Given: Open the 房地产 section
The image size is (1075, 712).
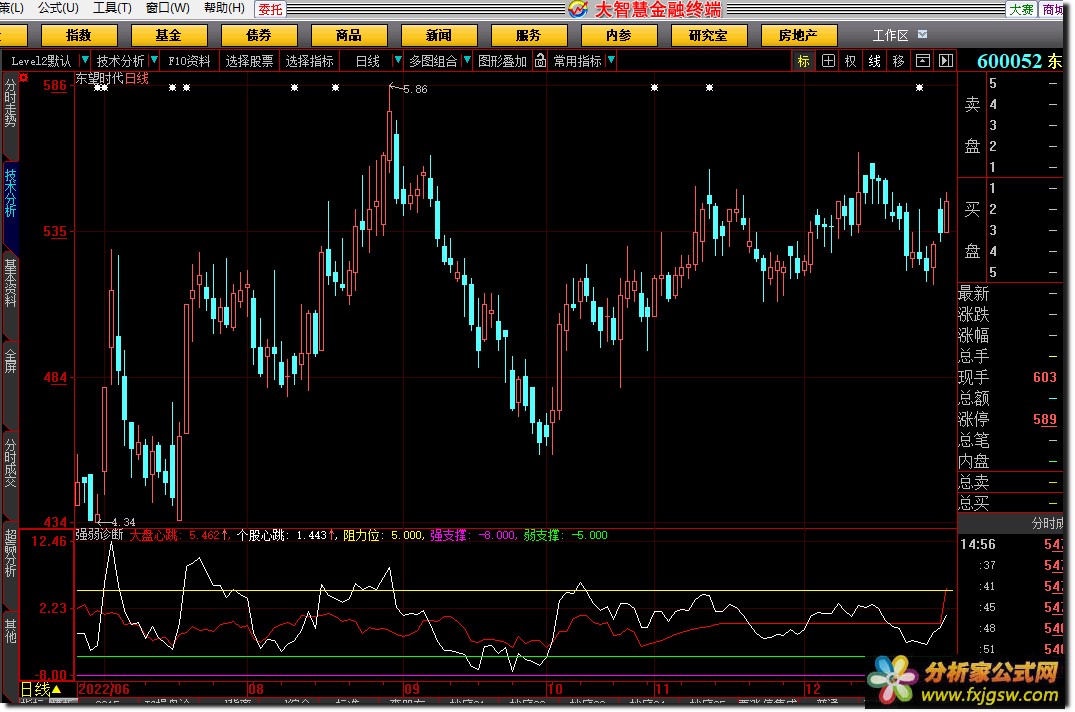Looking at the screenshot, I should [x=798, y=35].
